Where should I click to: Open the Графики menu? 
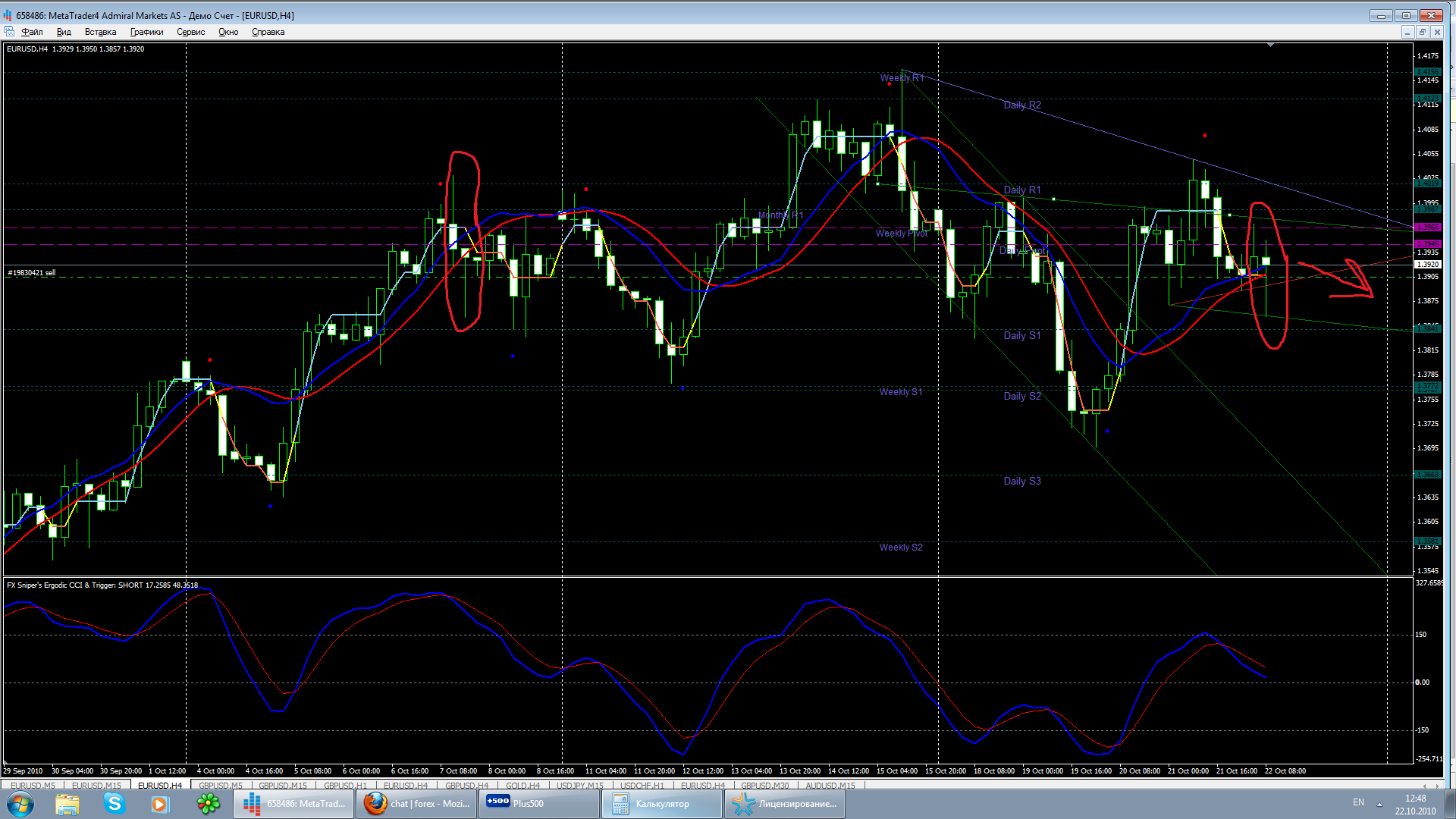[146, 32]
